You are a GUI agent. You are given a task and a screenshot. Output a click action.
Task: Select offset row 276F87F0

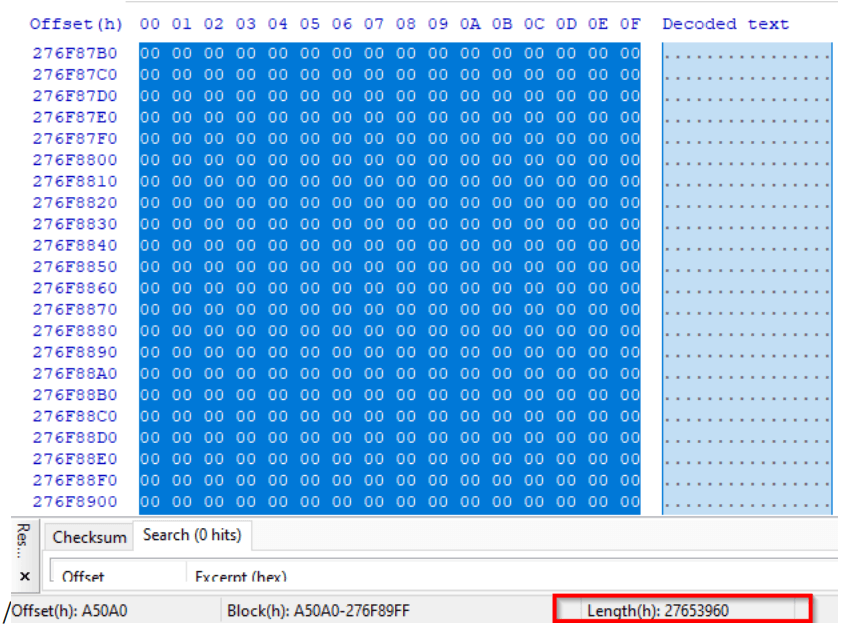pyautogui.click(x=75, y=139)
